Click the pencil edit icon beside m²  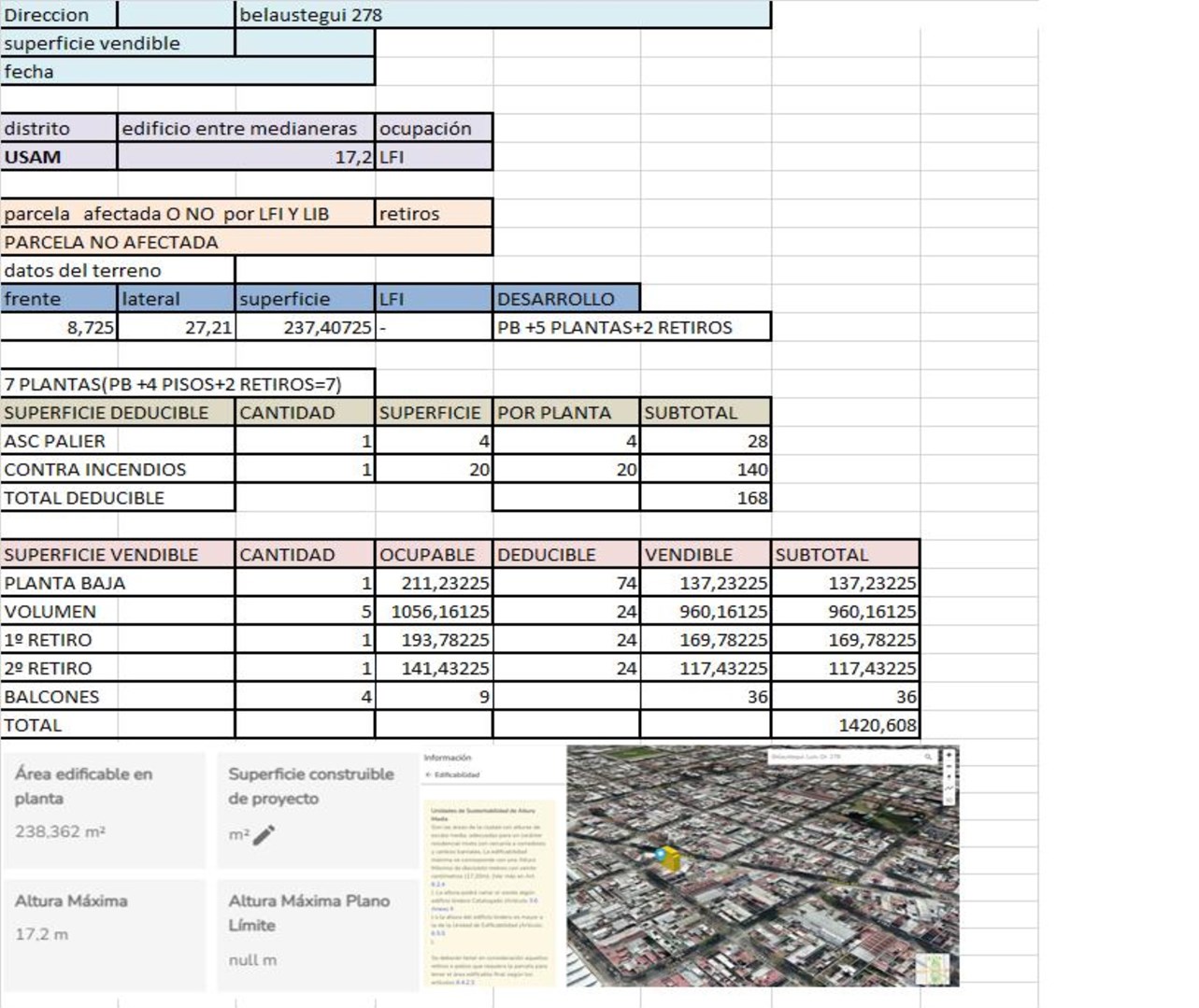click(264, 834)
